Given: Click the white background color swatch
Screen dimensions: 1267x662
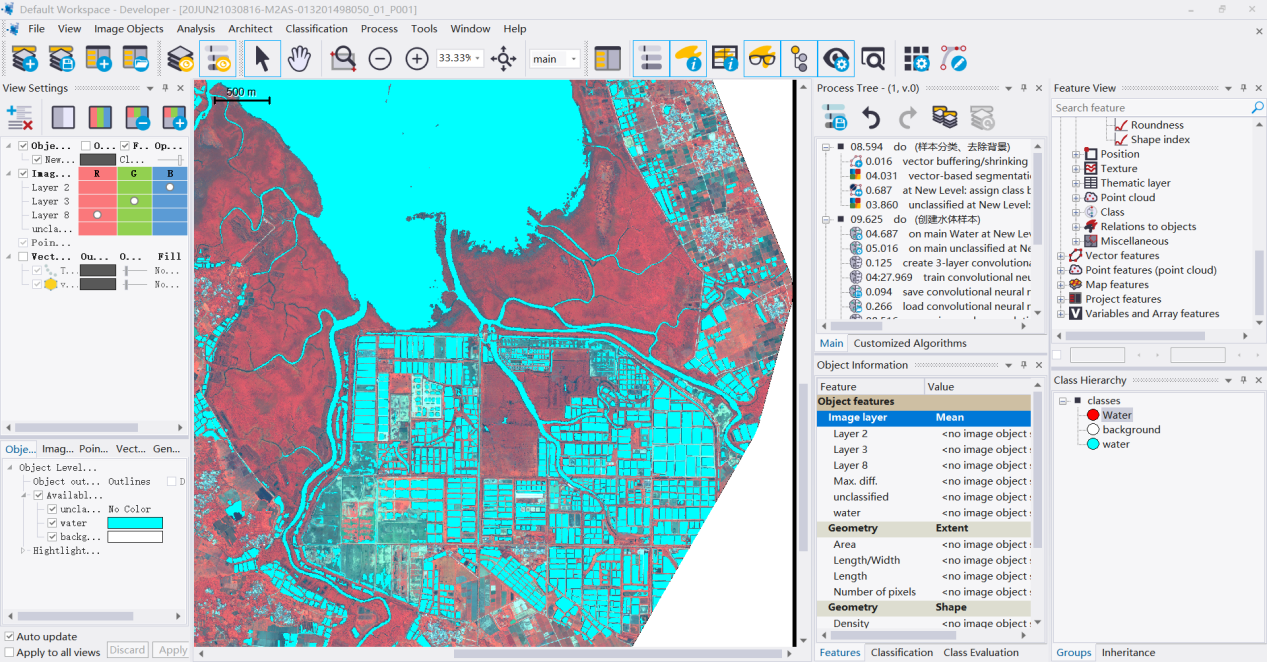Looking at the screenshot, I should [x=135, y=537].
